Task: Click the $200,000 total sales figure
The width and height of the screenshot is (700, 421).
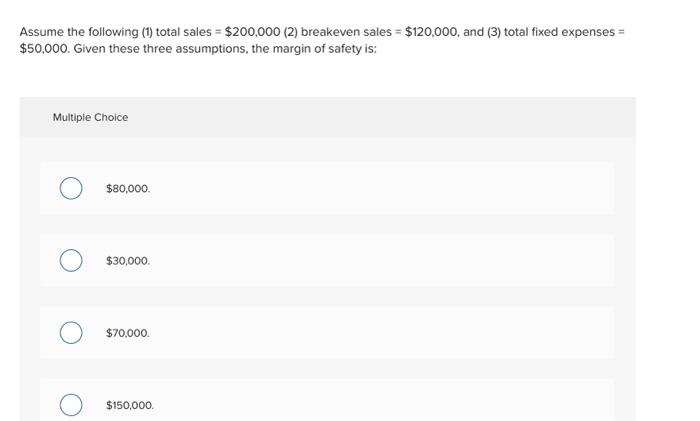Action: (x=252, y=32)
